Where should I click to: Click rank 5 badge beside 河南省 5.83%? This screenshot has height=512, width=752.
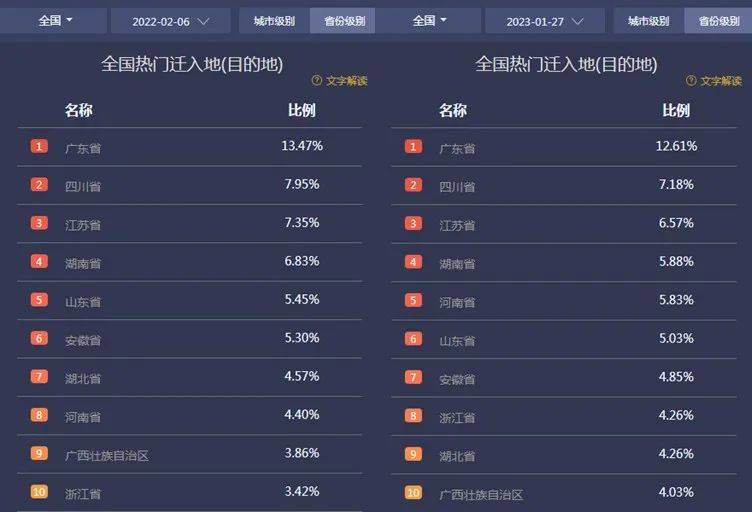413,300
